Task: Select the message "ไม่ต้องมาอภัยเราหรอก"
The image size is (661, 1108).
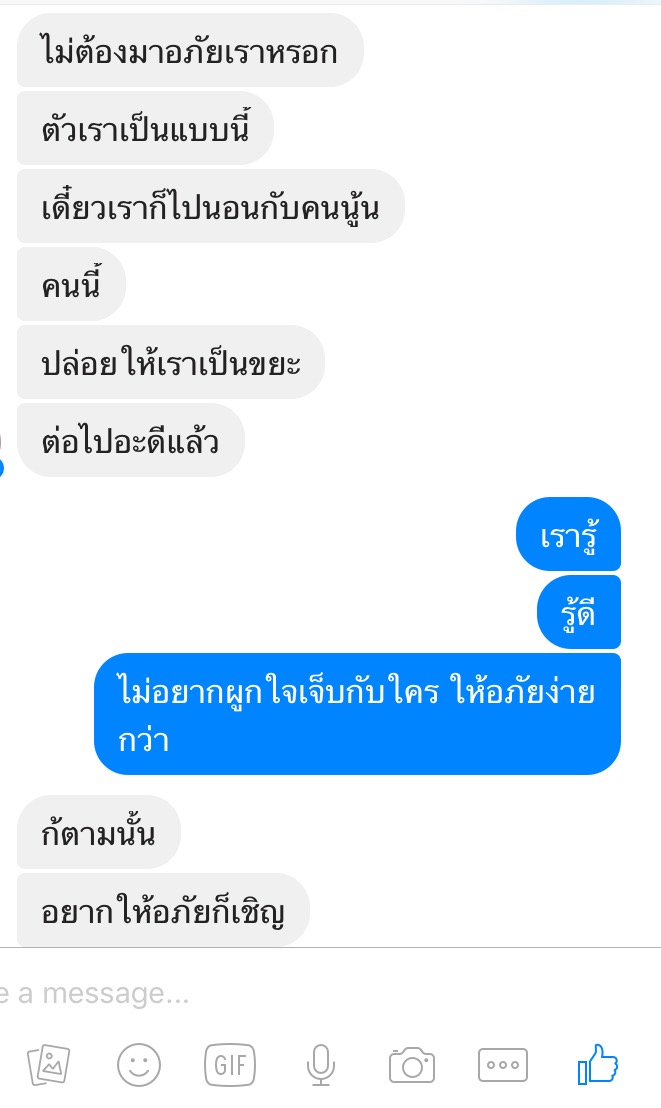Action: tap(190, 51)
